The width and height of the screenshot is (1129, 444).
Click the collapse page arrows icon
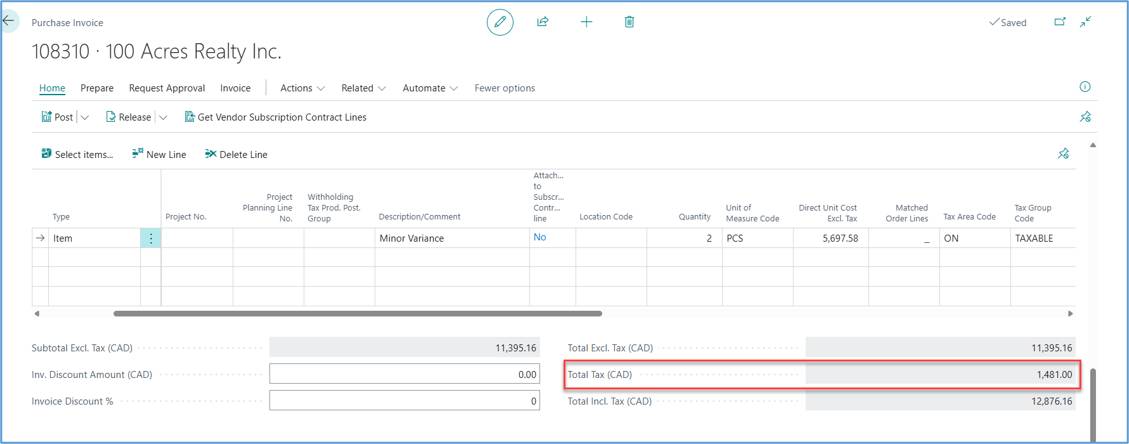point(1085,22)
